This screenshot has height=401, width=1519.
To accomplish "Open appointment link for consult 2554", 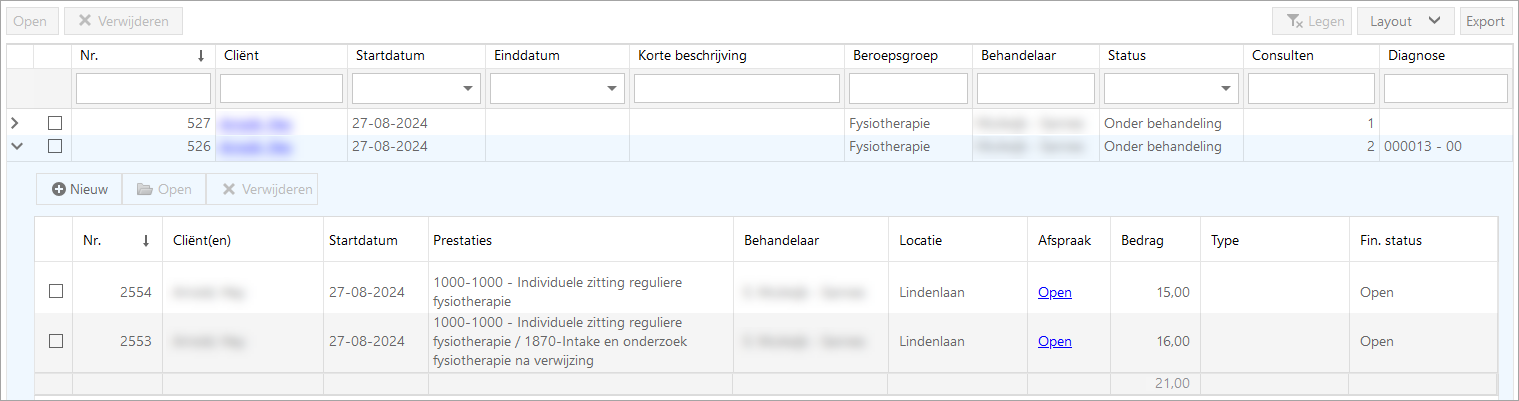I will [x=1055, y=292].
